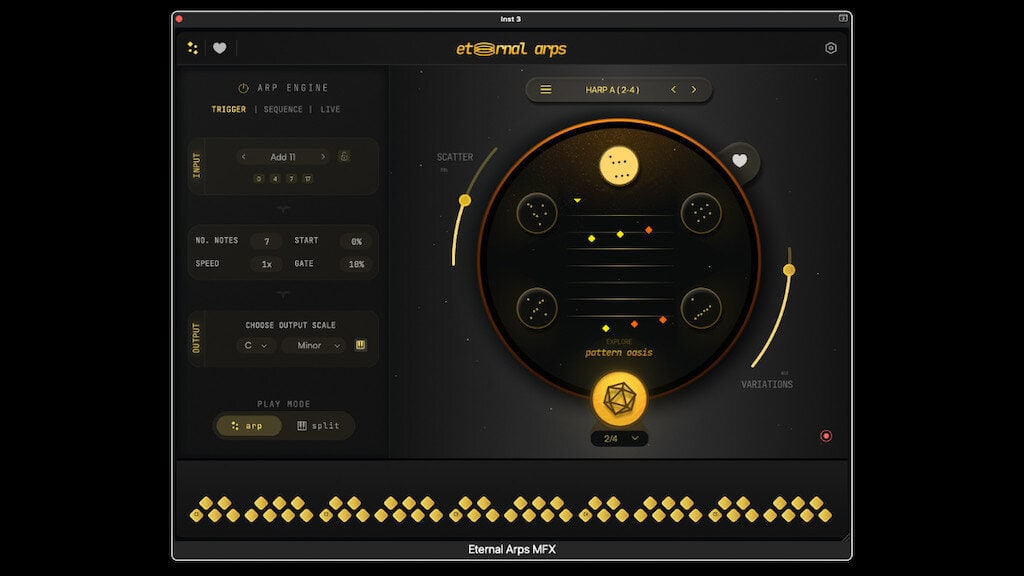This screenshot has width=1024, height=576.
Task: Switch to the SEQUENCE tab
Action: click(283, 109)
